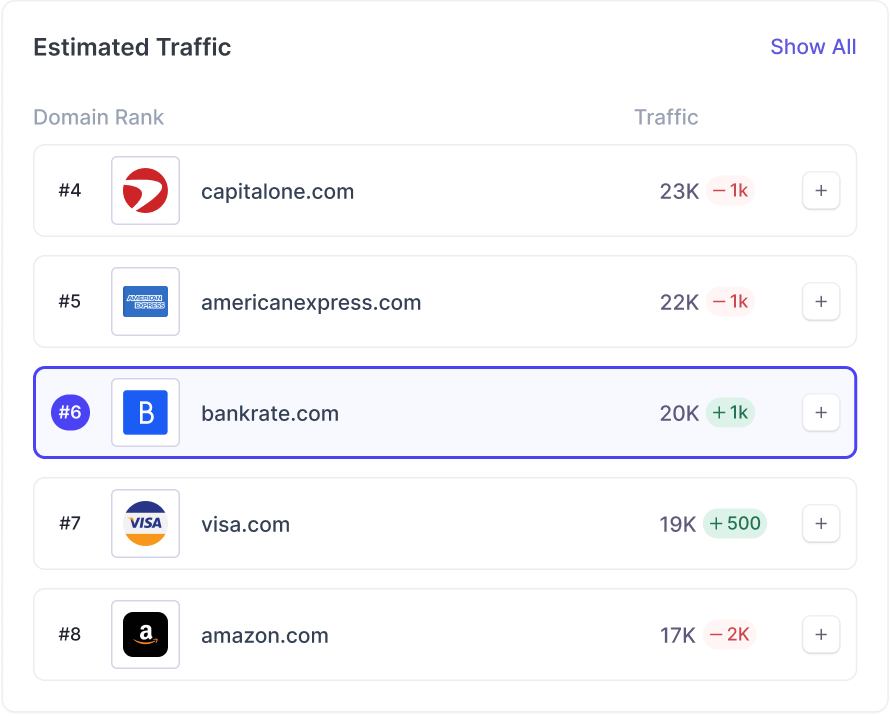Click the +1k traffic change badge
Image resolution: width=891 pixels, height=716 pixels.
click(730, 413)
